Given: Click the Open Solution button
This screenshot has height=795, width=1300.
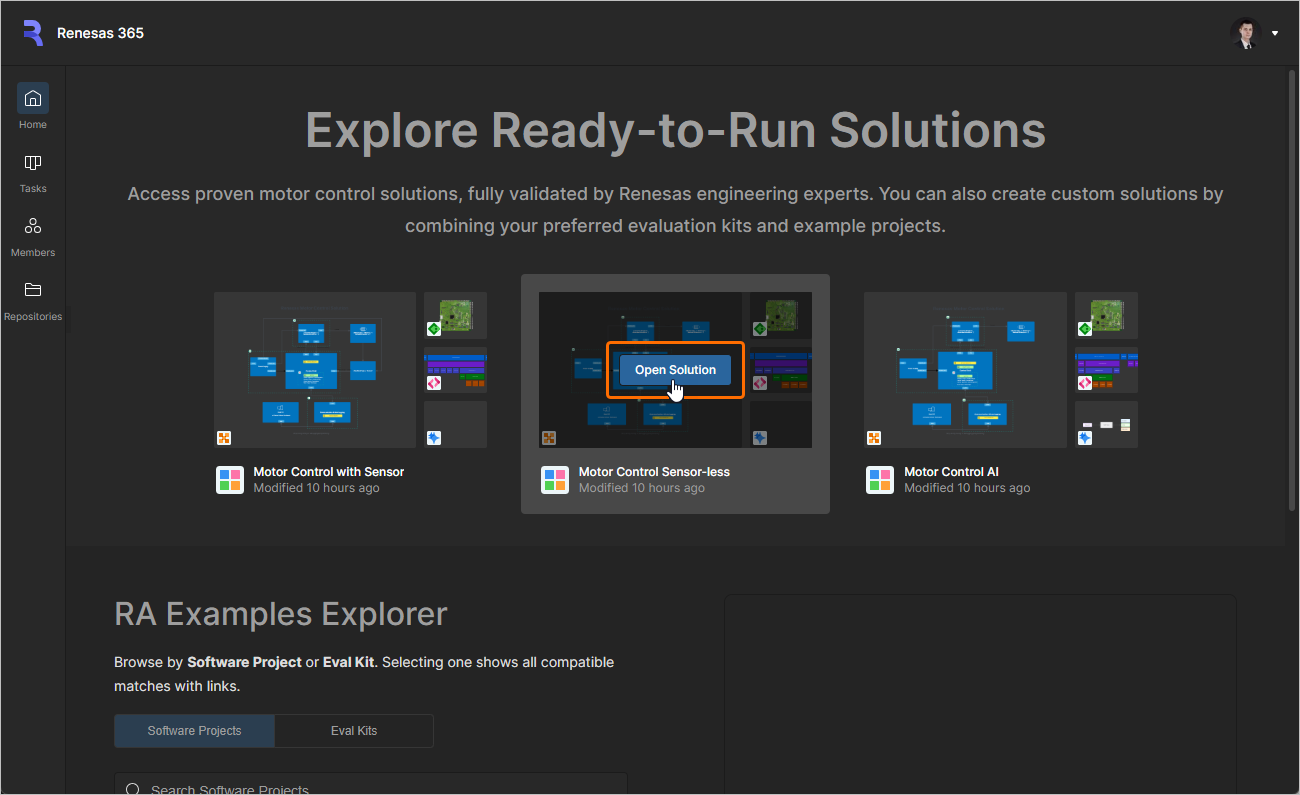Looking at the screenshot, I should [675, 370].
